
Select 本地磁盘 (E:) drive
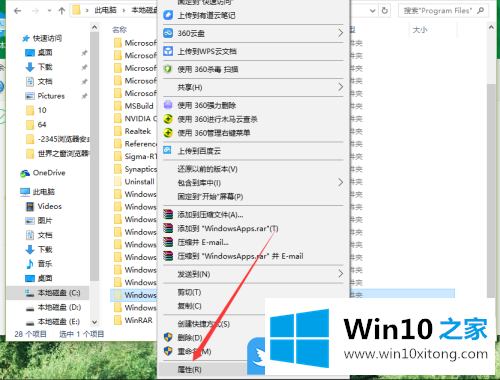[59, 322]
